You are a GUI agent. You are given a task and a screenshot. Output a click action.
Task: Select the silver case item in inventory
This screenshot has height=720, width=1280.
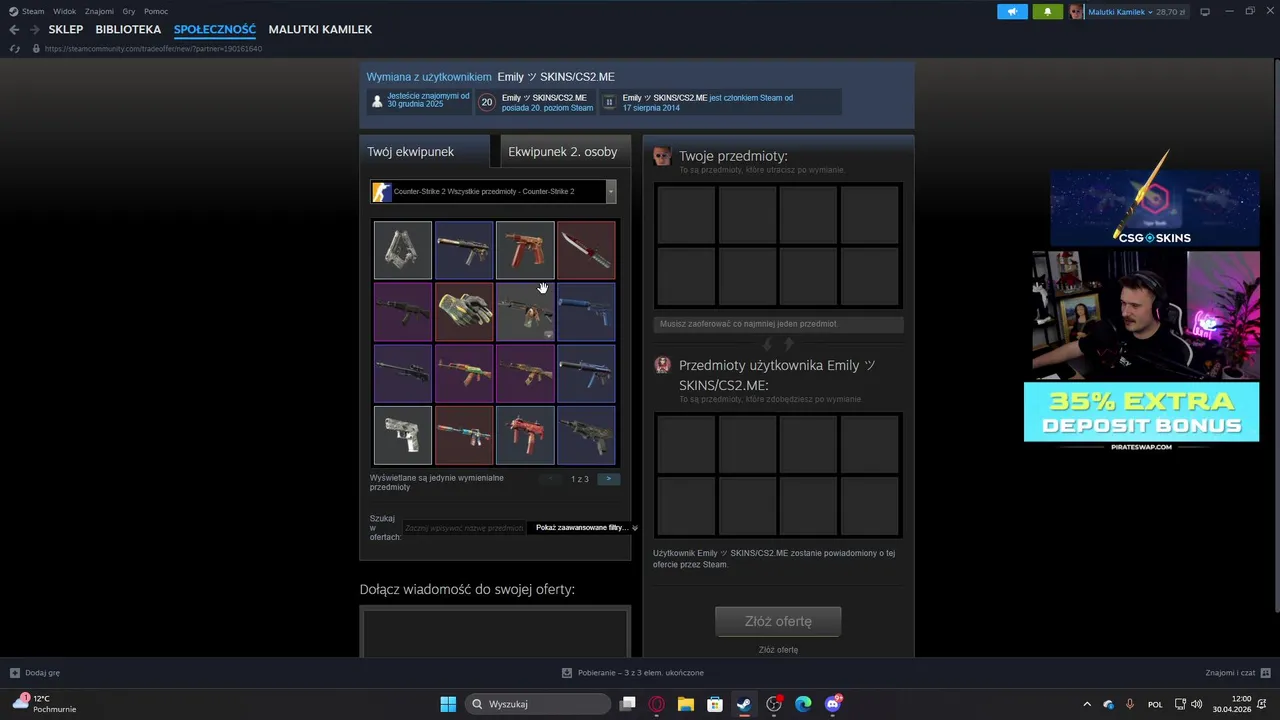[x=403, y=250]
